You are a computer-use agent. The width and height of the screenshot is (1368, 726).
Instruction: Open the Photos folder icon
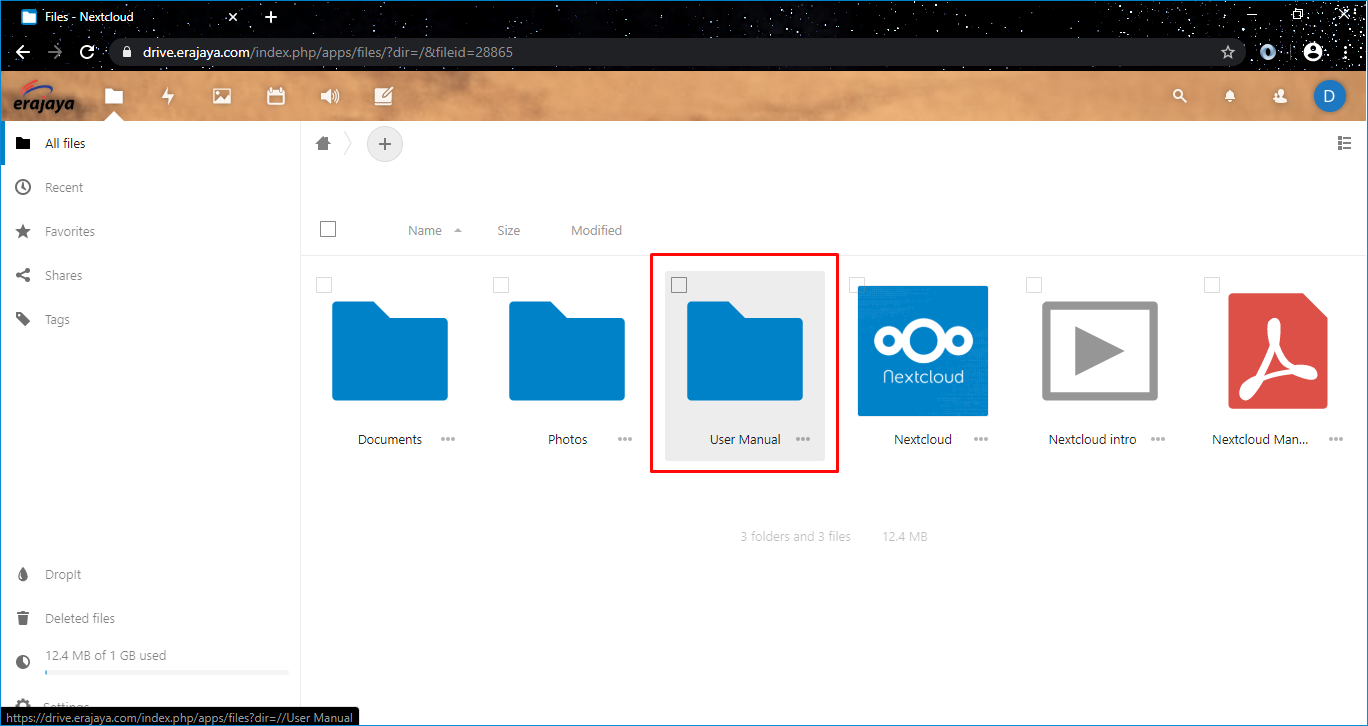pyautogui.click(x=567, y=351)
